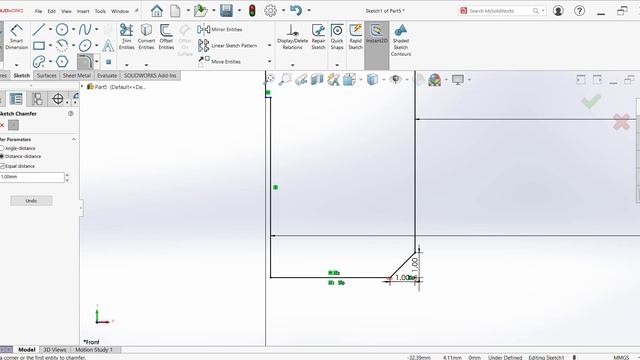Create a New document

[175, 11]
